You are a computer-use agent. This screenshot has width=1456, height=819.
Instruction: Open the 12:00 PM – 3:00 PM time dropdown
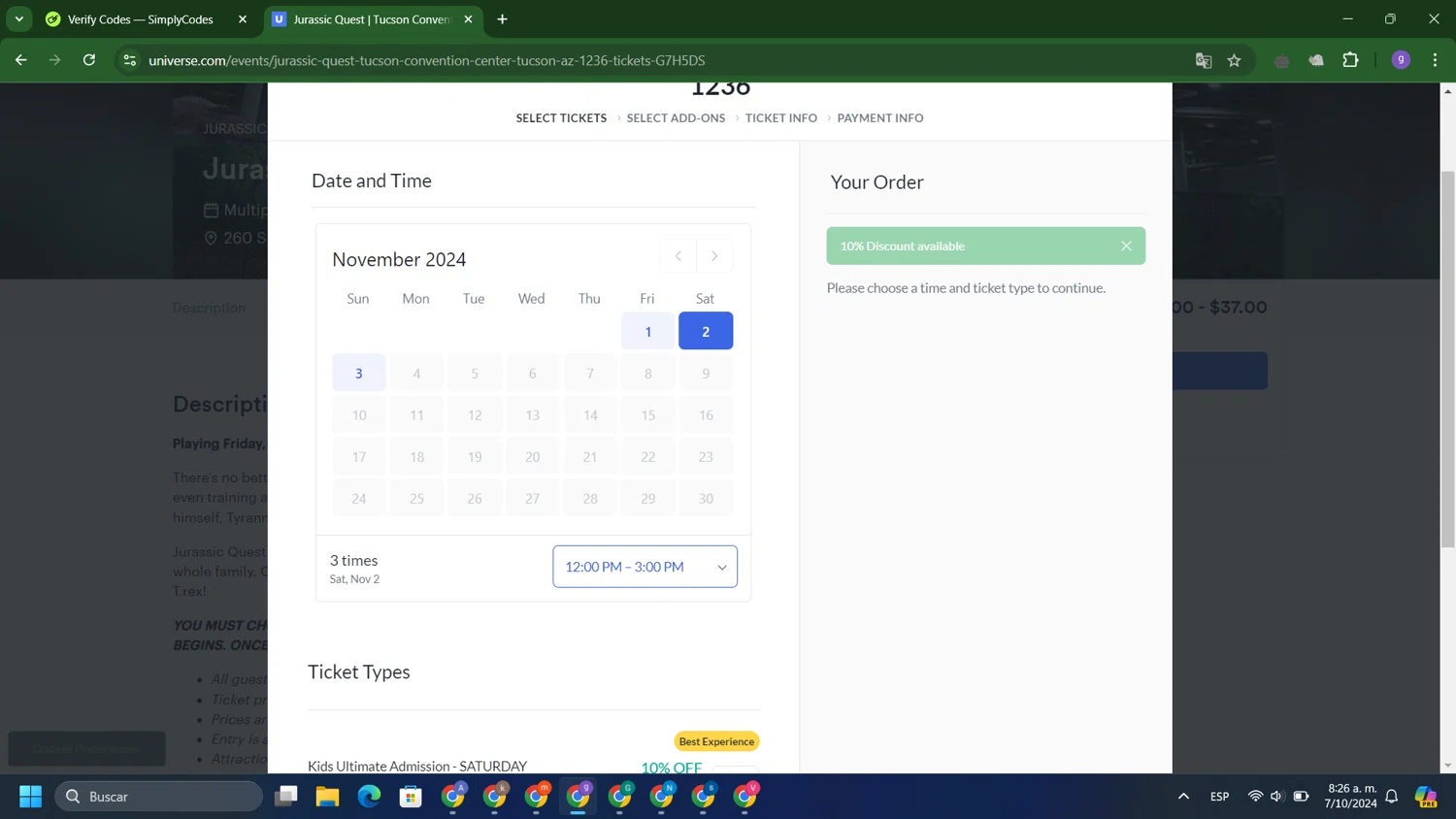645,567
